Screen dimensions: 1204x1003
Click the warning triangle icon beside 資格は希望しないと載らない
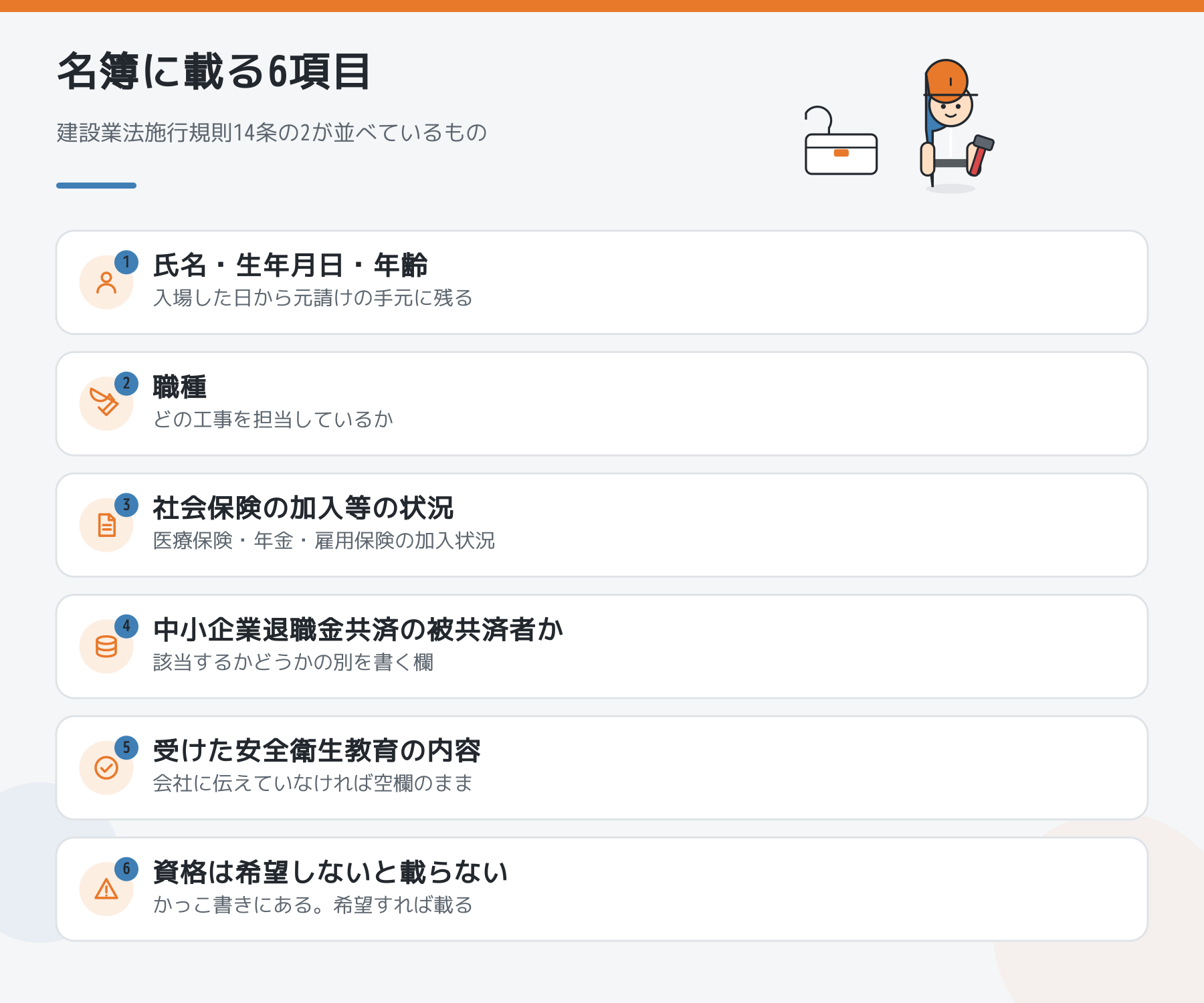106,889
